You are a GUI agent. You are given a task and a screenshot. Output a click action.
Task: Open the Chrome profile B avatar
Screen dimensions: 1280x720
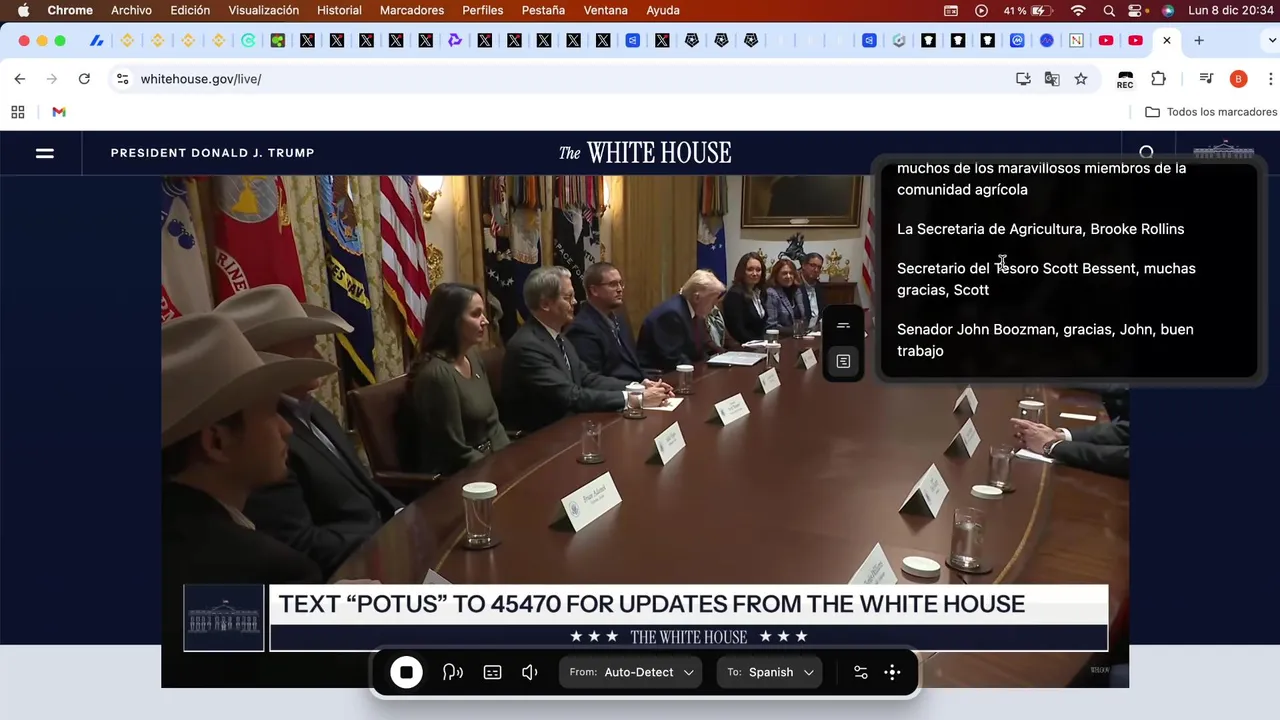[x=1238, y=79]
